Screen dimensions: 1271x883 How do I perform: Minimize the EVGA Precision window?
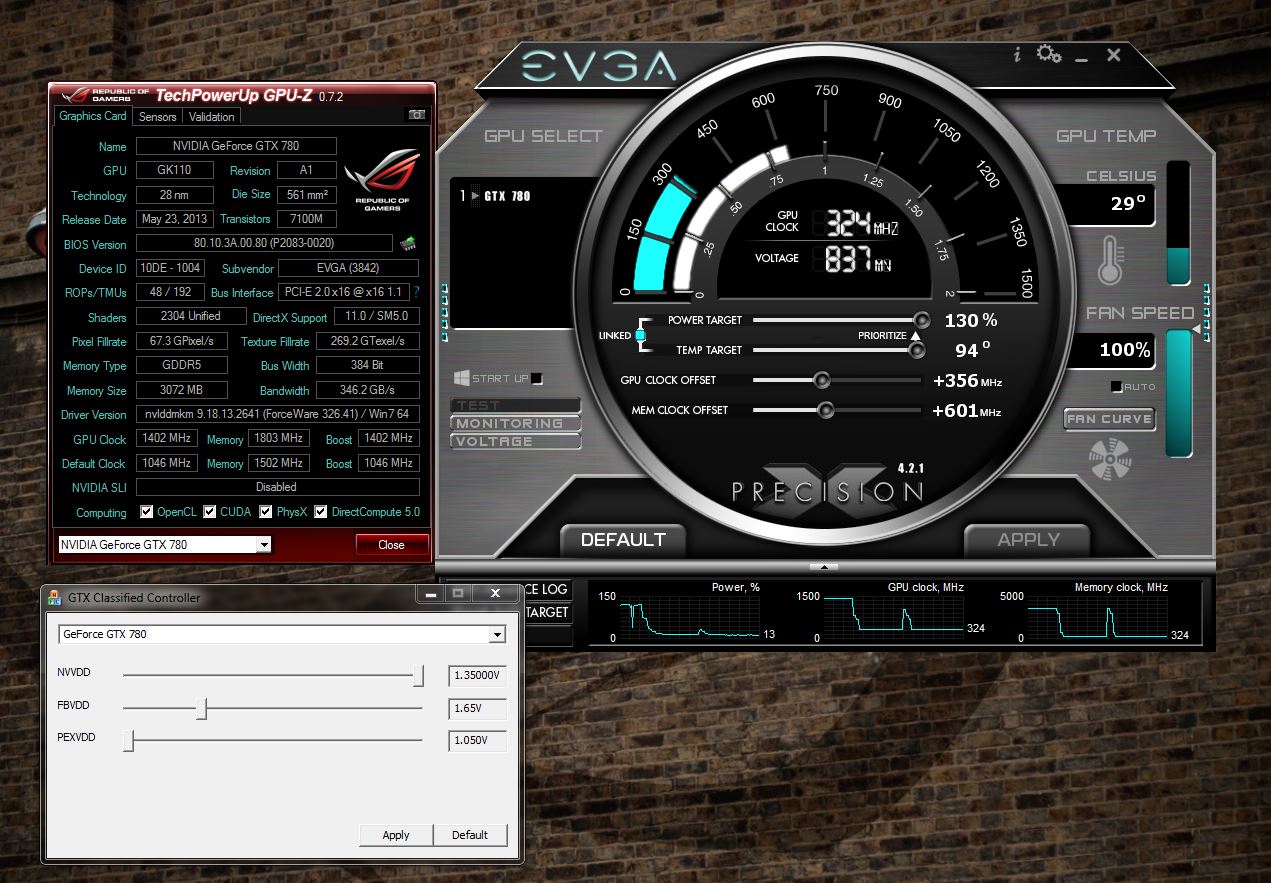point(1081,58)
